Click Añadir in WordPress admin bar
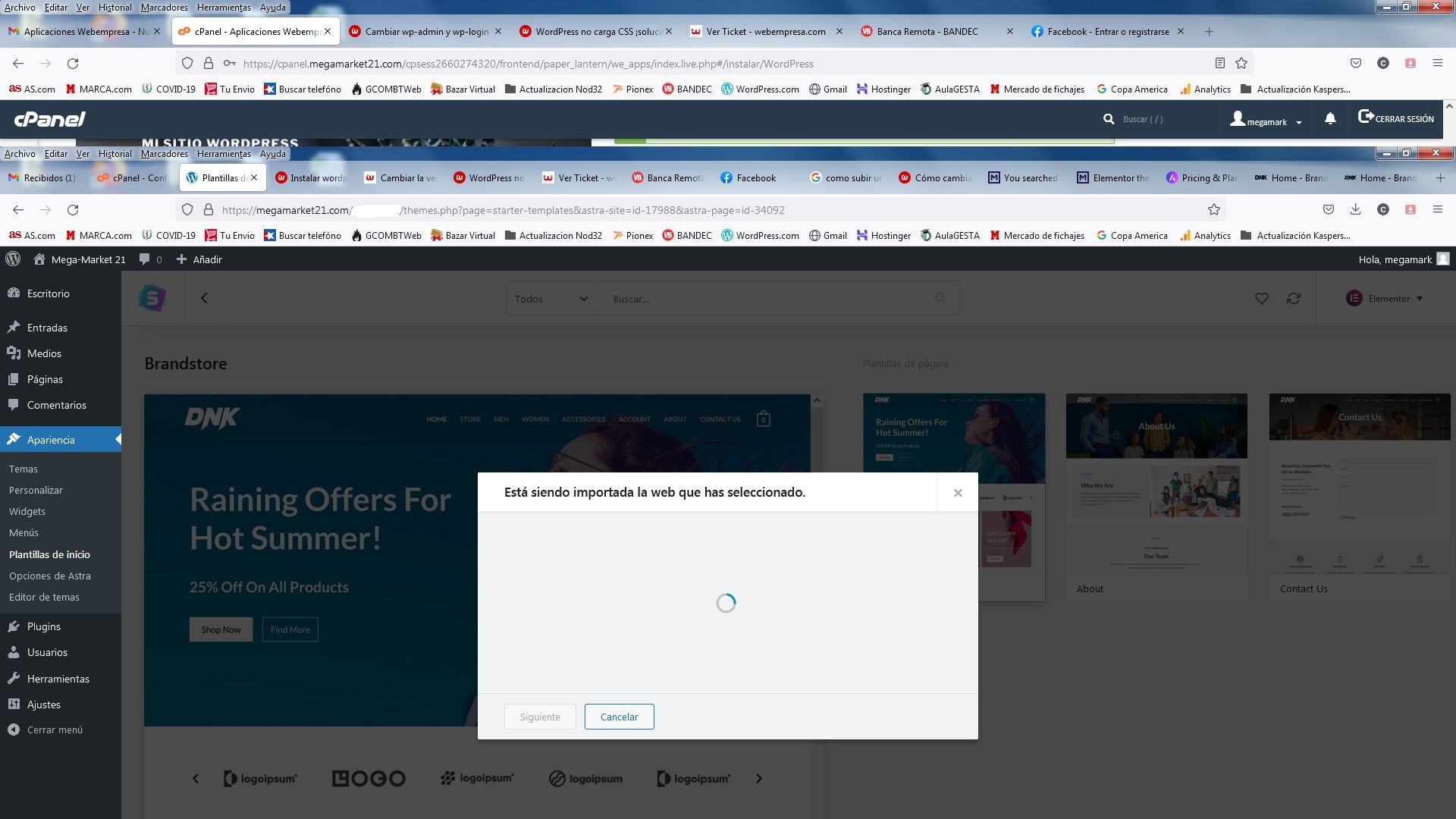This screenshot has height=819, width=1456. click(199, 259)
